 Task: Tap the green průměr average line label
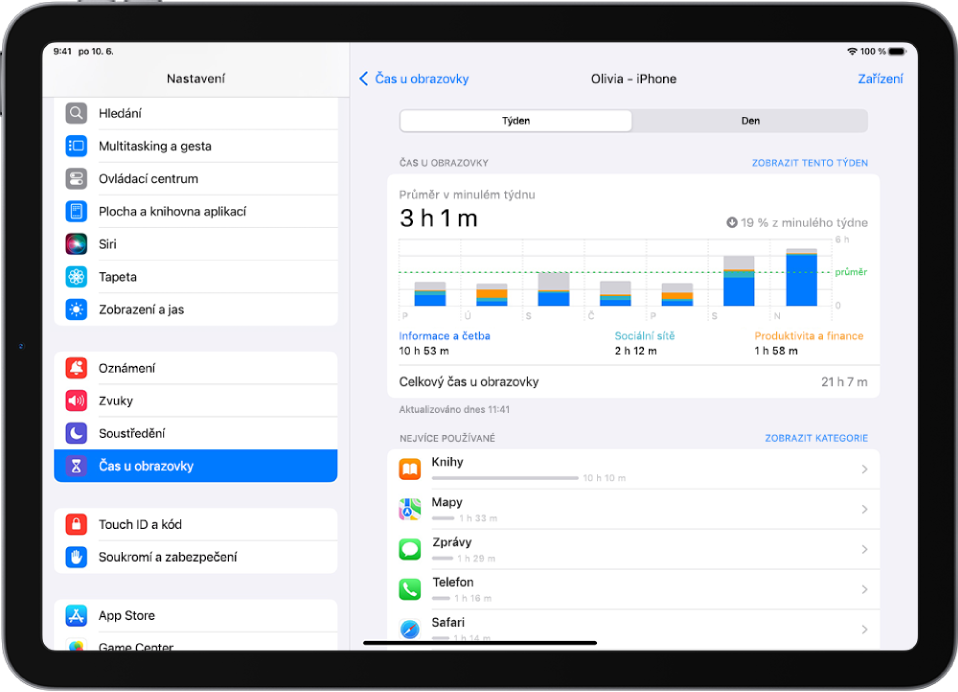click(850, 272)
